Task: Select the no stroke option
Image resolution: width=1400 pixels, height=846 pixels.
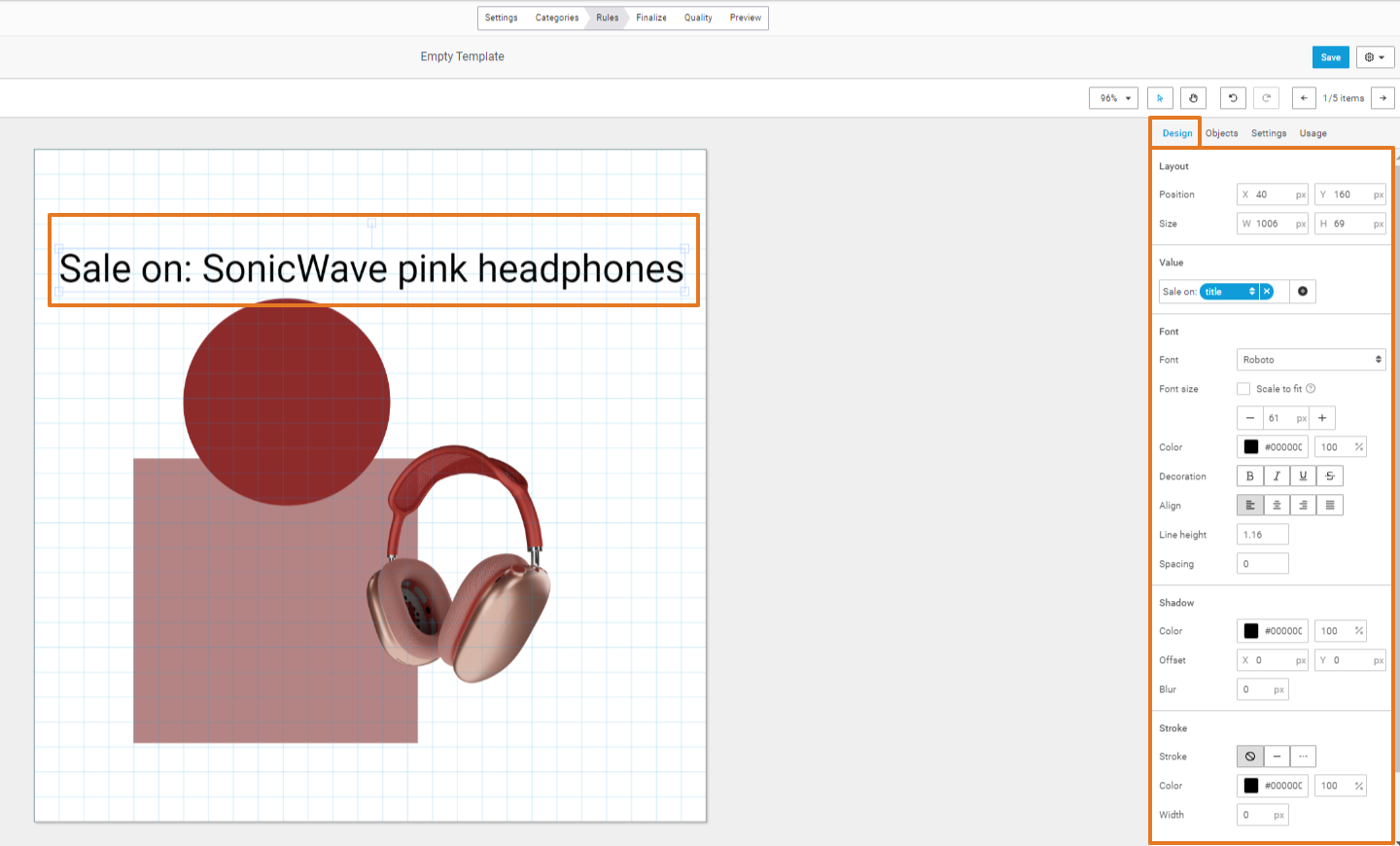Action: pyautogui.click(x=1250, y=757)
